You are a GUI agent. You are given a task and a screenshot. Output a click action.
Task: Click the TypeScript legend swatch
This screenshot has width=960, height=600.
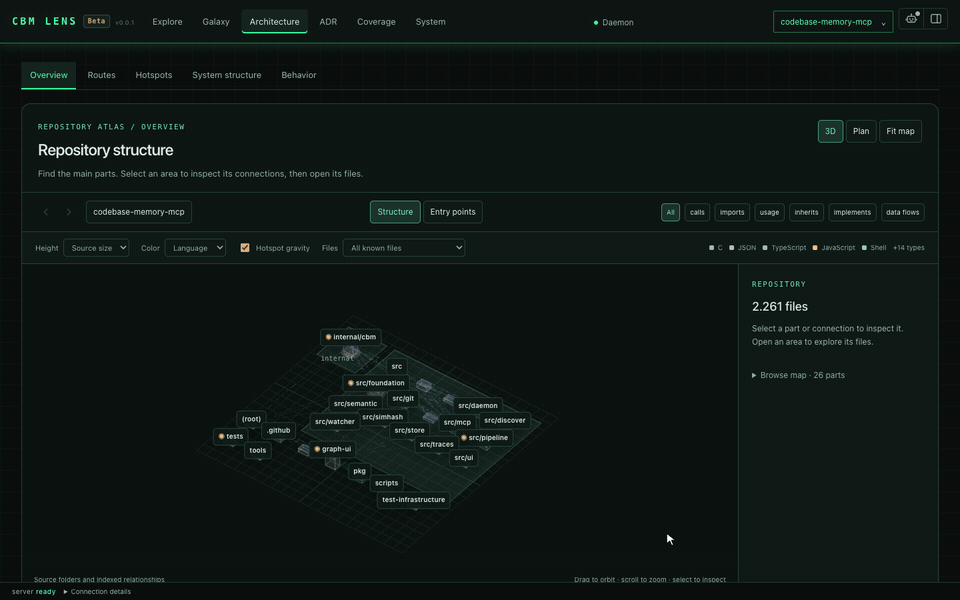point(765,248)
